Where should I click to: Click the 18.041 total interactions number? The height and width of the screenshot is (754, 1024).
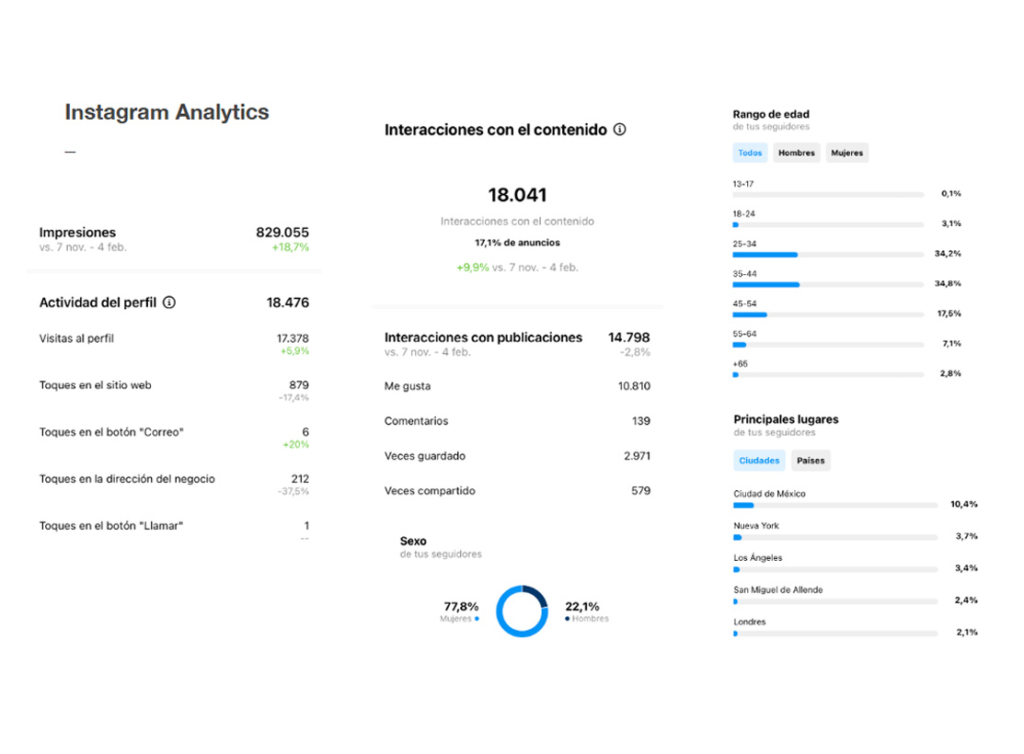tap(517, 195)
